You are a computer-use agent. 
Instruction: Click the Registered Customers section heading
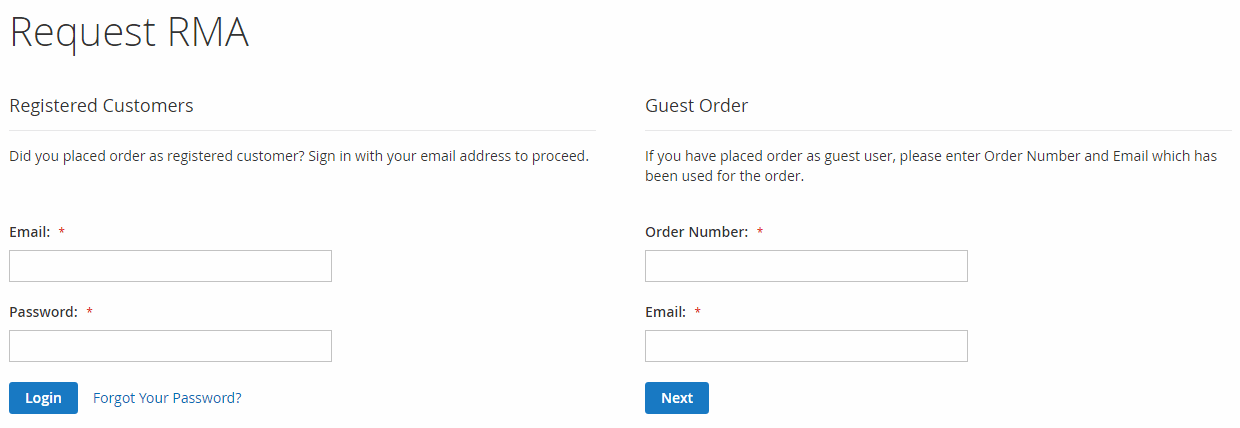coord(101,106)
